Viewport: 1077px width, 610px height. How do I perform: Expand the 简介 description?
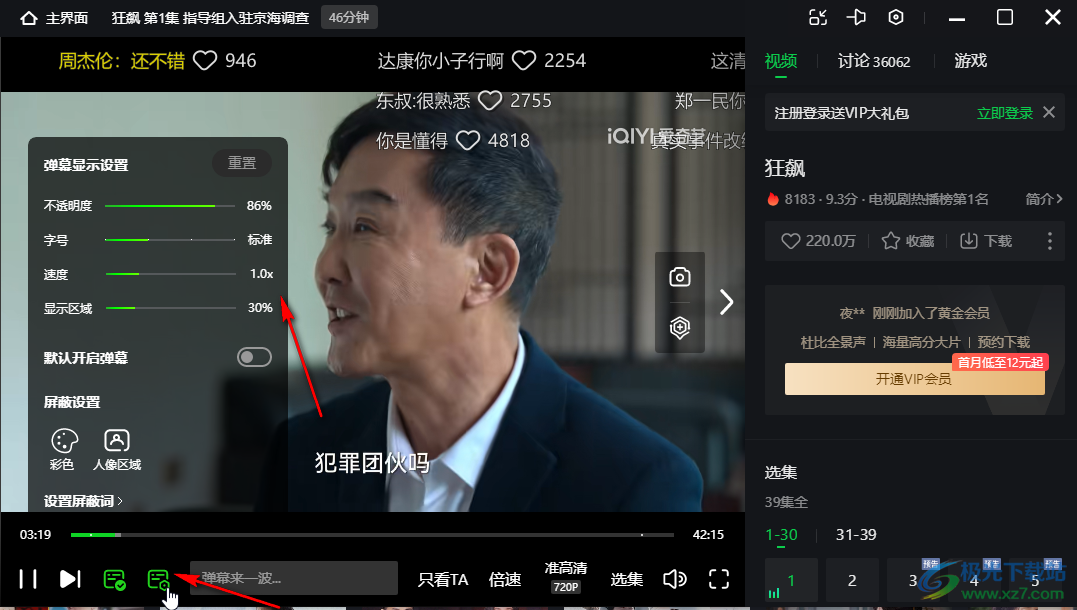pos(1044,199)
